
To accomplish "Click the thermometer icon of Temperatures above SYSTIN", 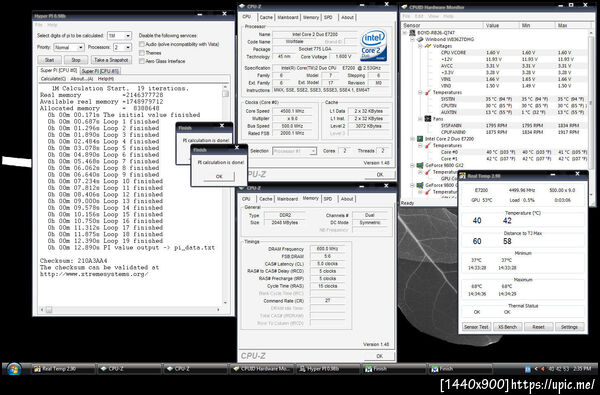I will [428, 92].
